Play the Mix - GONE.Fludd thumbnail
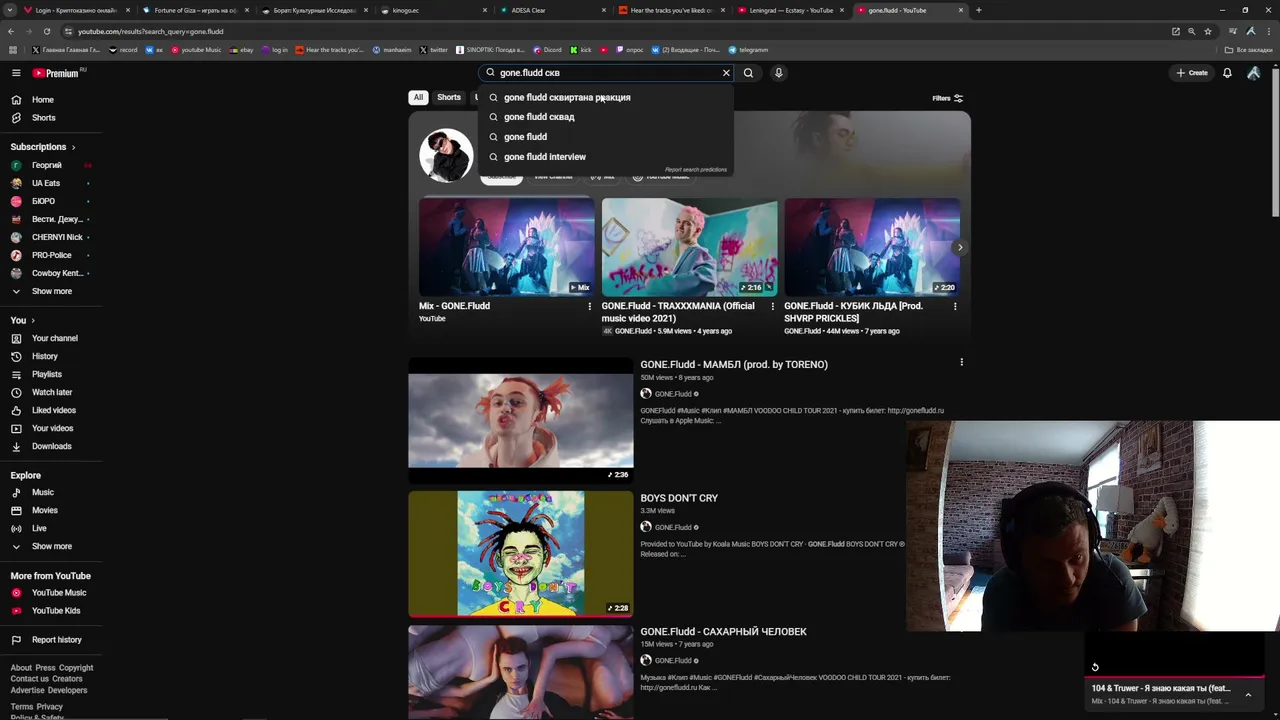 pyautogui.click(x=506, y=247)
